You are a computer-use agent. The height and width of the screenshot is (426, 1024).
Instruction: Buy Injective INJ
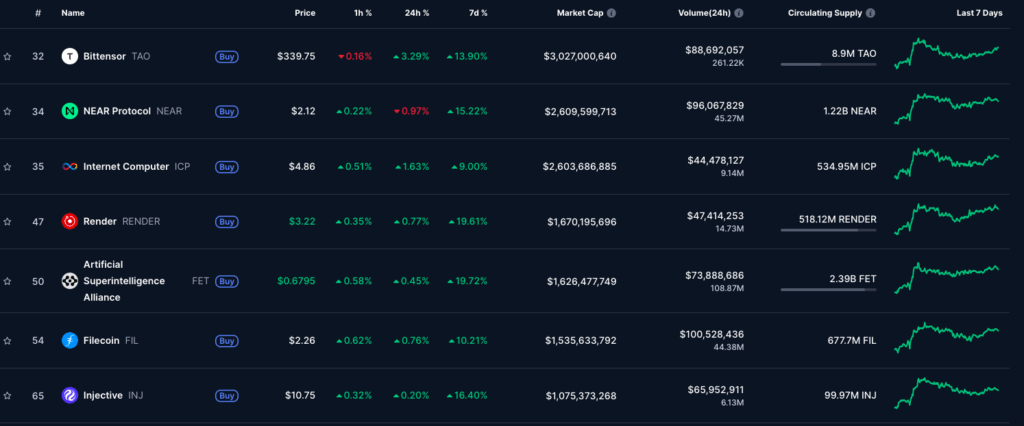pyautogui.click(x=227, y=396)
